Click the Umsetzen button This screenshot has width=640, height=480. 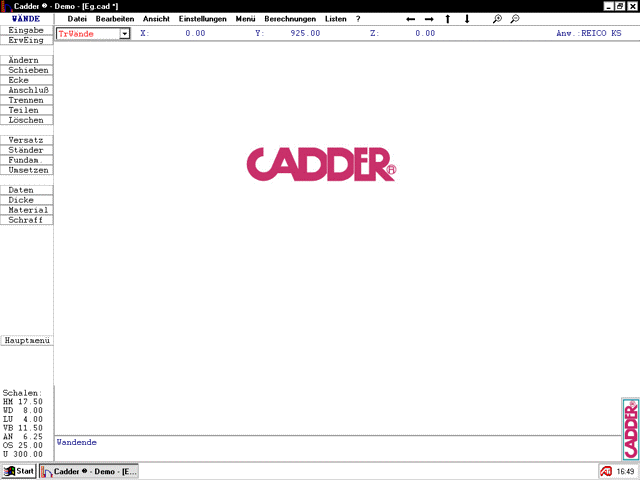point(27,170)
